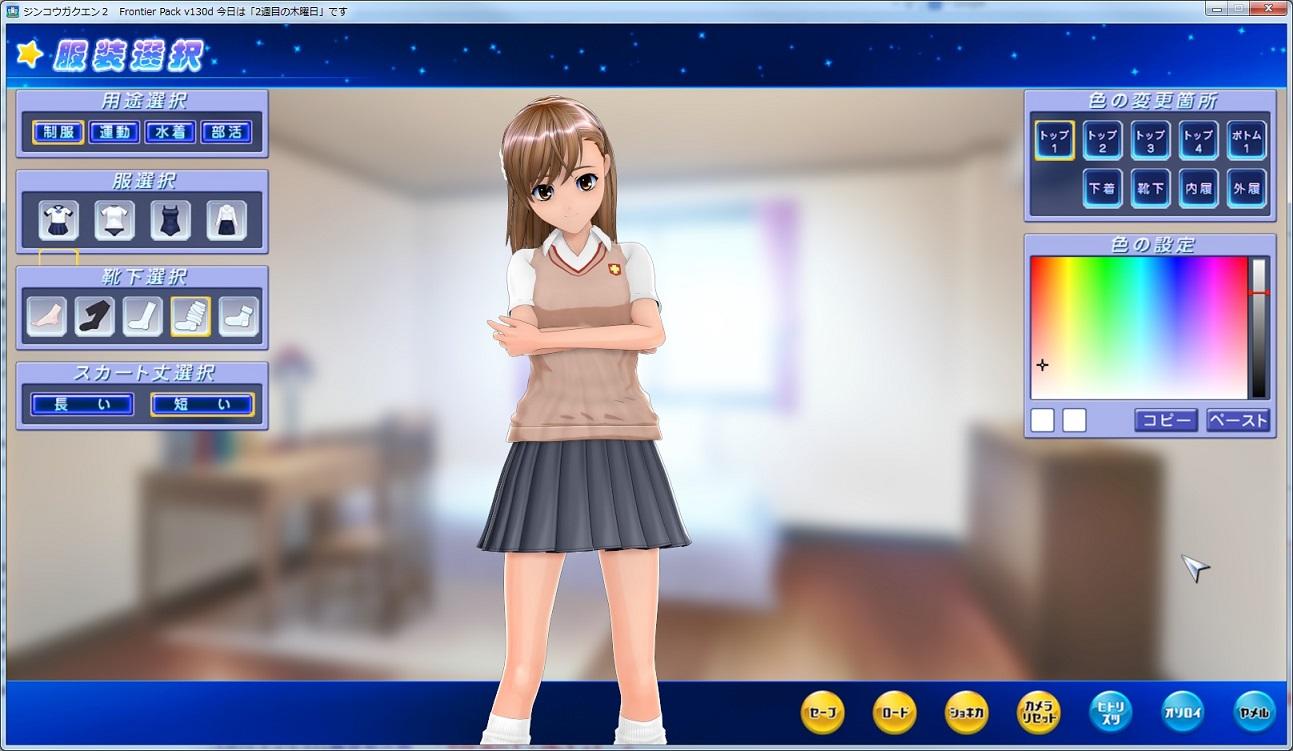Paste the color with ペースト button

click(x=1238, y=420)
